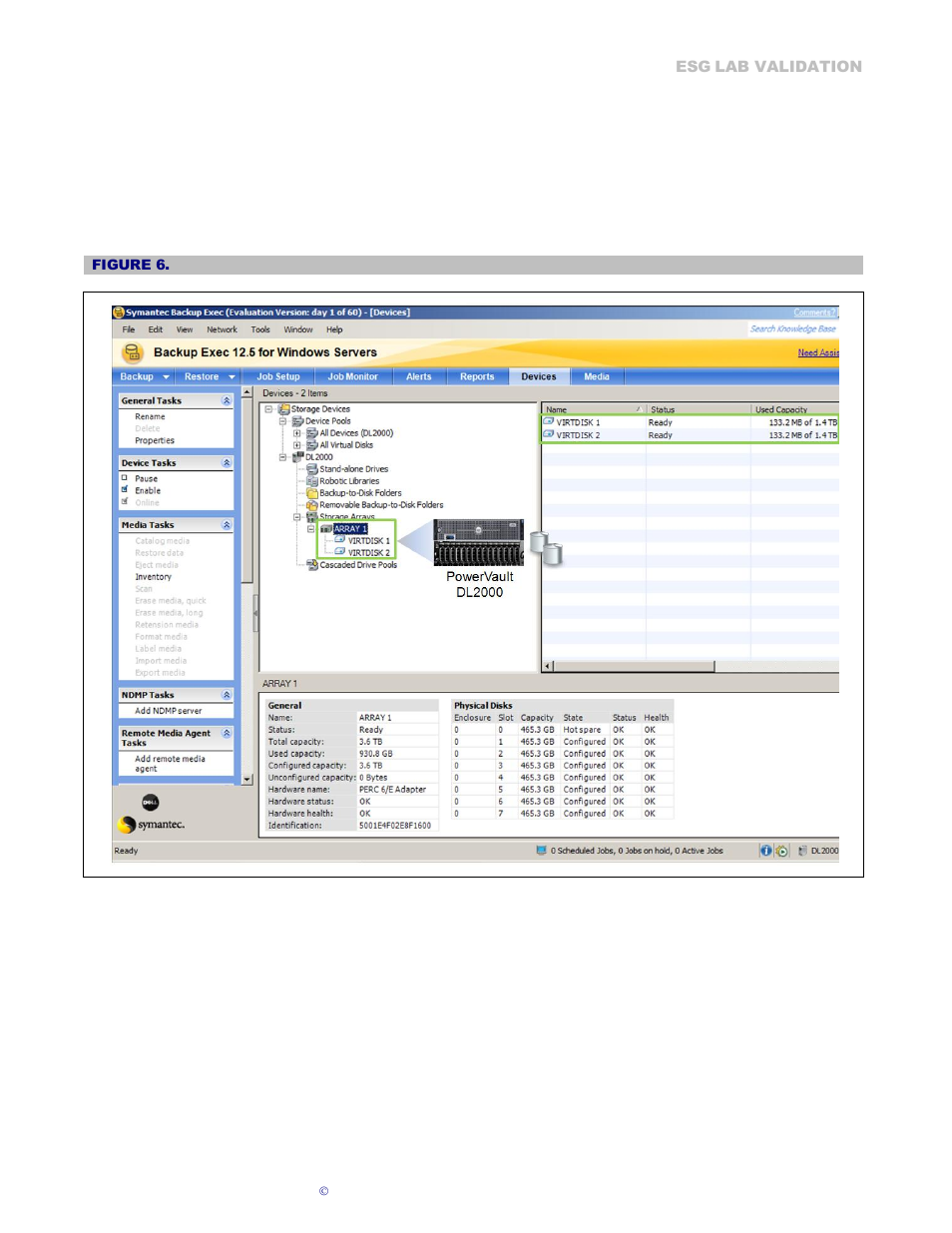Screen dimensions: 952x1233
Task: Switch to the Media tab
Action: click(597, 377)
